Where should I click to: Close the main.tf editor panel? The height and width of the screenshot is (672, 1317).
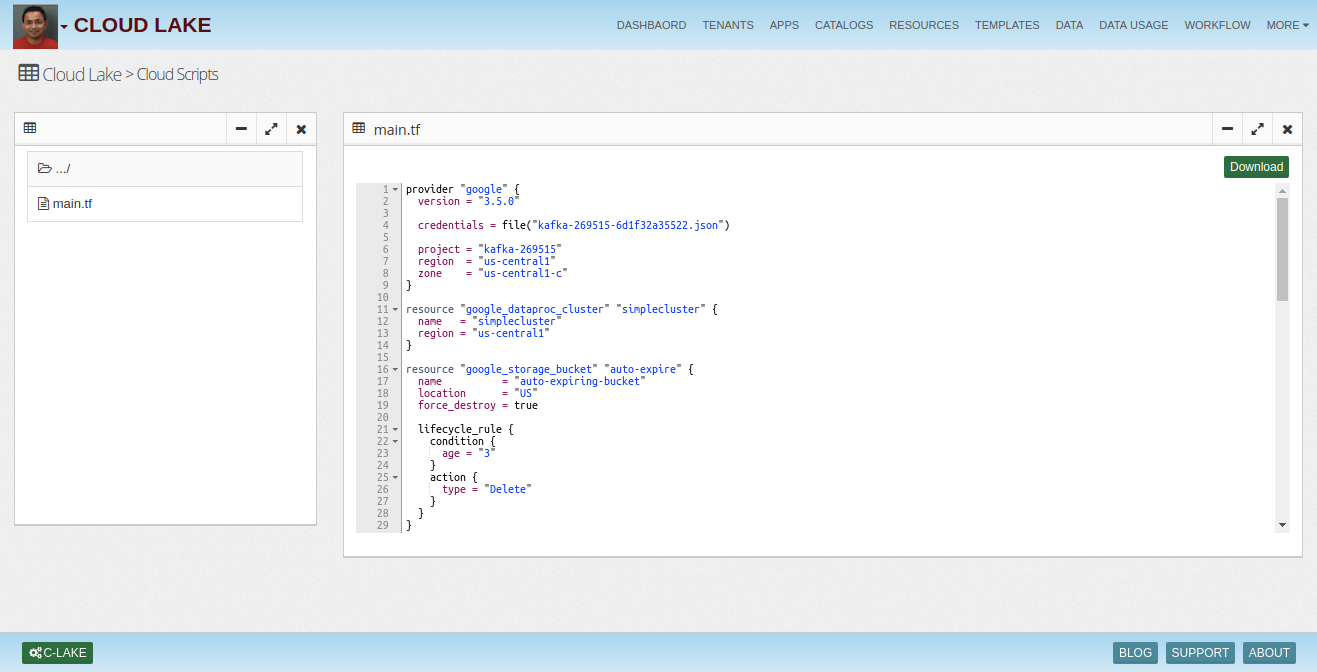pyautogui.click(x=1287, y=129)
